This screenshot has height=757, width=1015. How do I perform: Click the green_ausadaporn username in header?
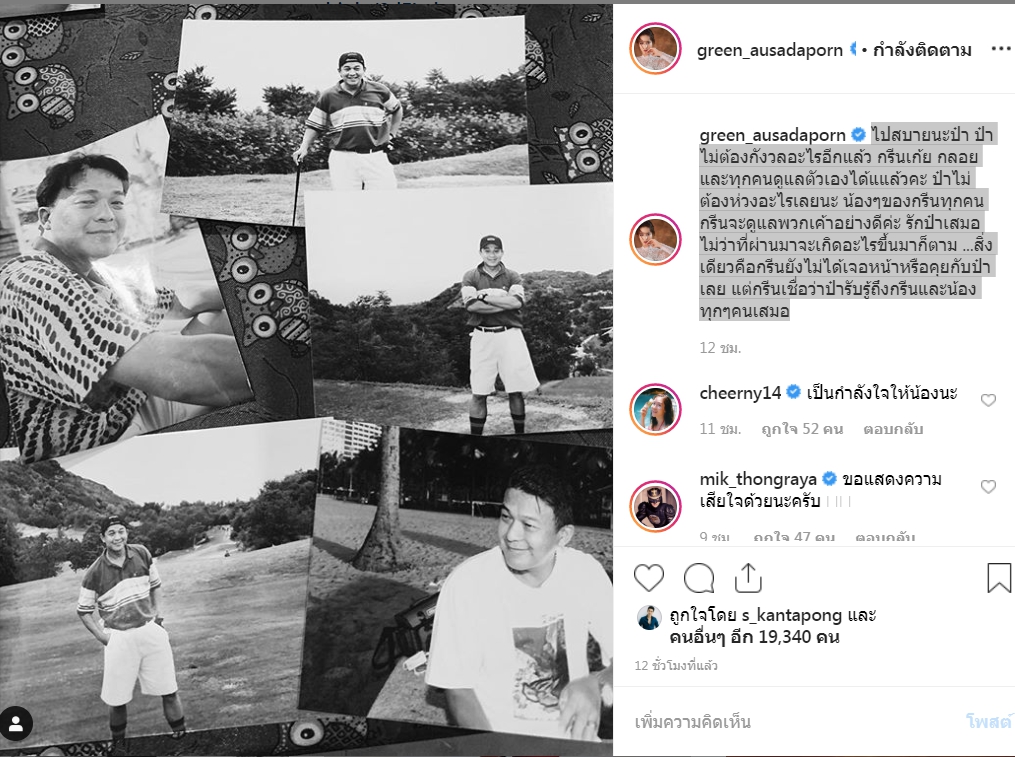coord(770,50)
